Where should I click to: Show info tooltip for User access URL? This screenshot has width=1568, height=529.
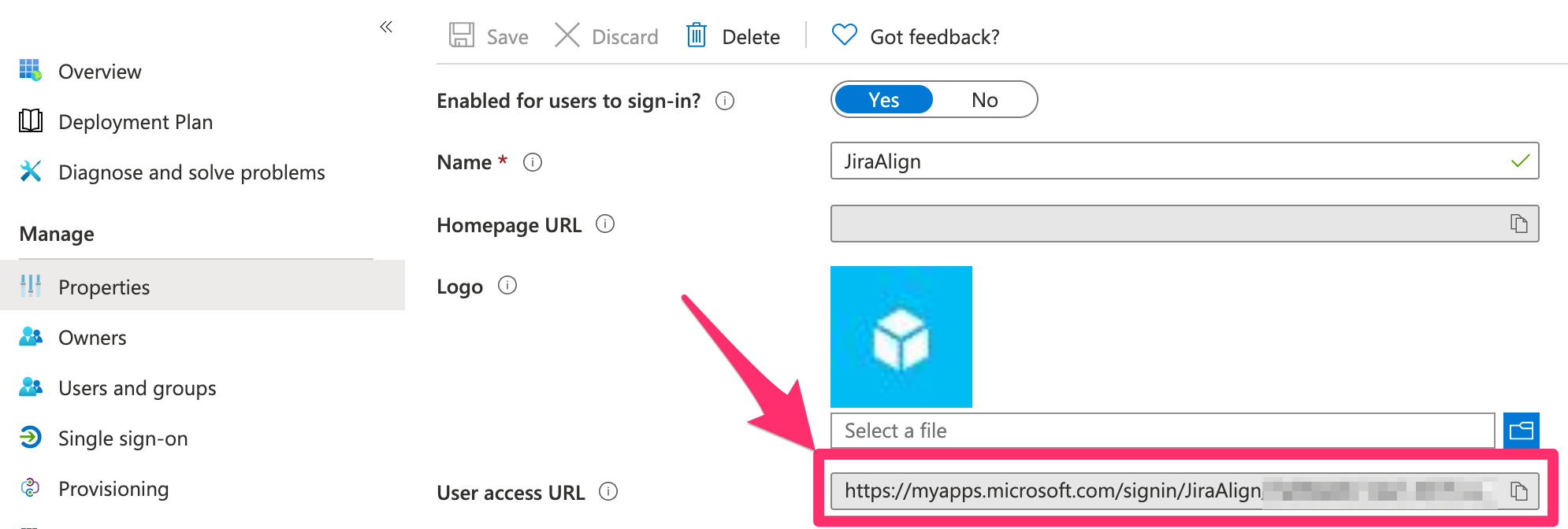(608, 491)
